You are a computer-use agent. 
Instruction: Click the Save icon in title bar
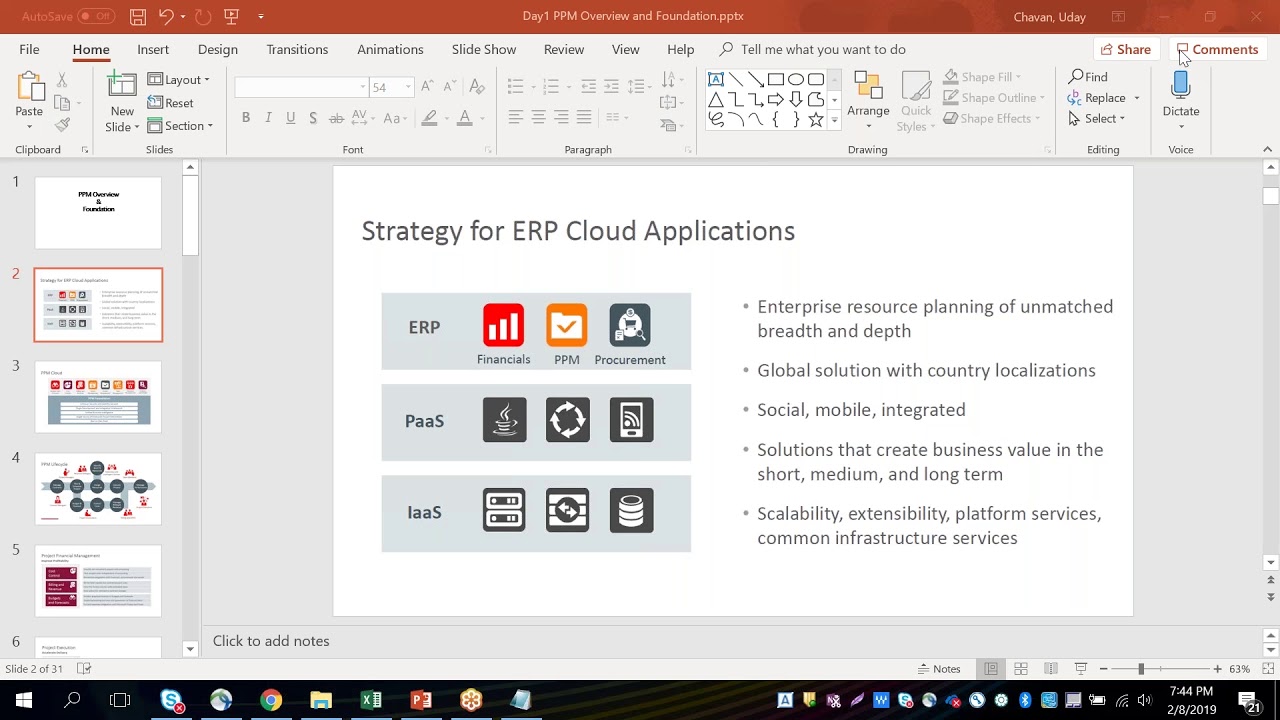tap(138, 16)
